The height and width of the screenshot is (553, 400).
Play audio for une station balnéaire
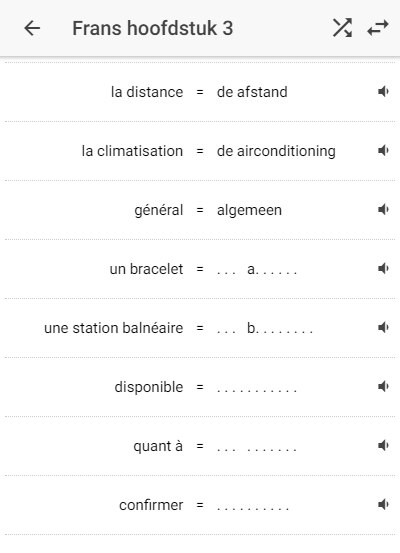pyautogui.click(x=383, y=328)
